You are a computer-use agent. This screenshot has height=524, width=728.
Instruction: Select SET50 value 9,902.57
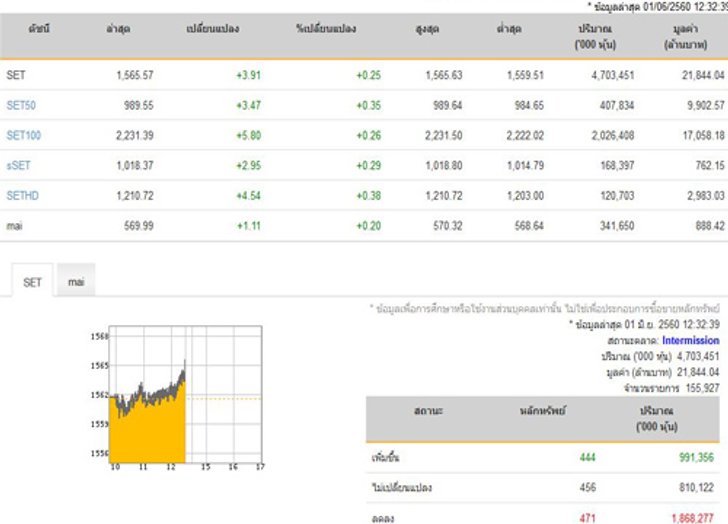pos(706,105)
